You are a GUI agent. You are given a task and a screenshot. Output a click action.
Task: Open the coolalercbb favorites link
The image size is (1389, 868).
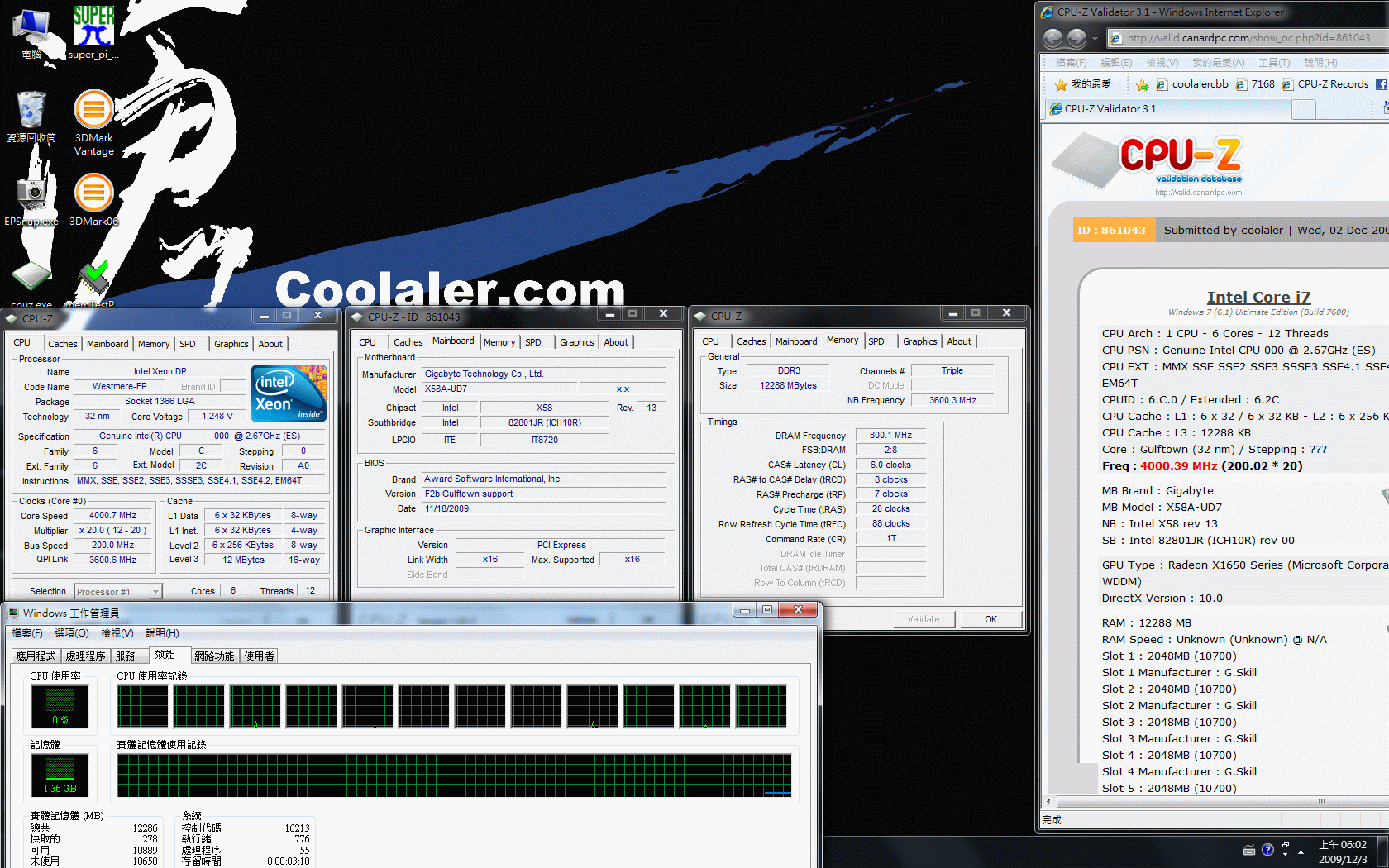coord(1191,84)
